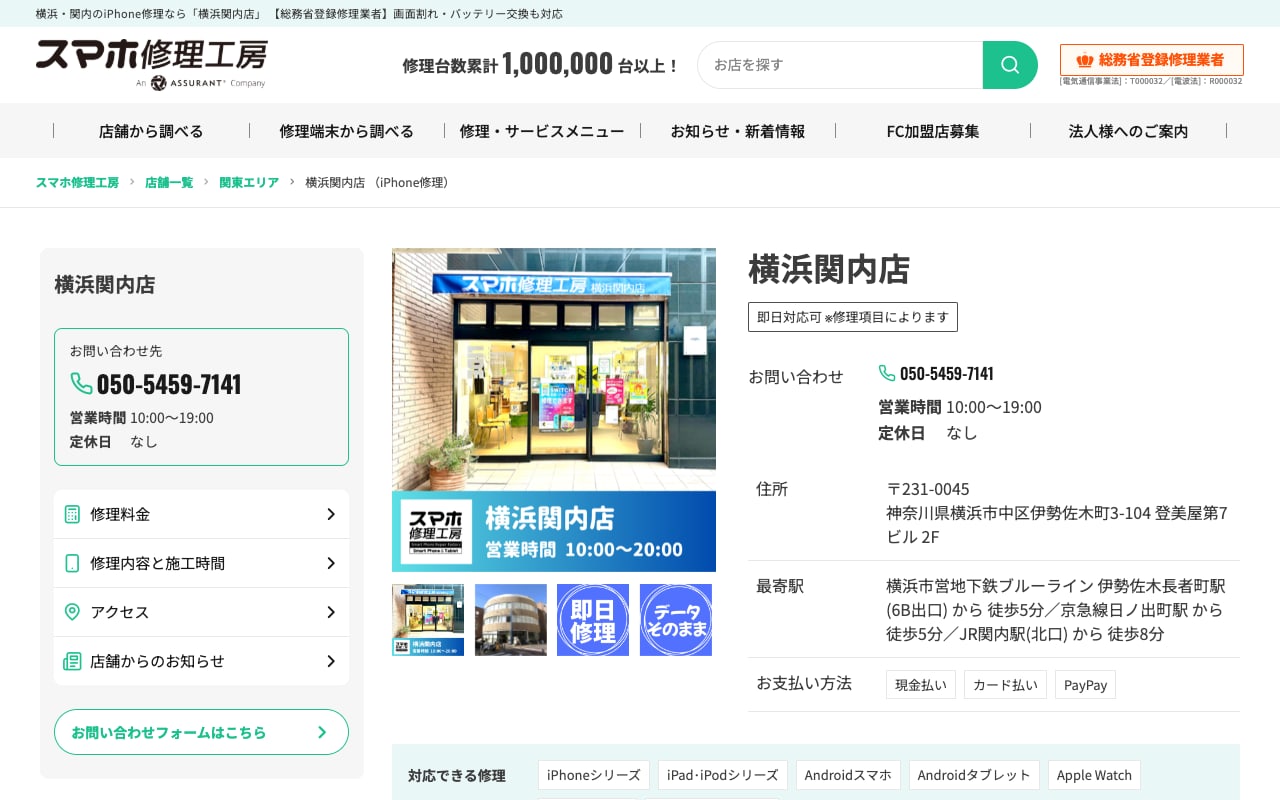Select the 即日修理 thumbnail
The width and height of the screenshot is (1280, 800).
pyautogui.click(x=593, y=620)
